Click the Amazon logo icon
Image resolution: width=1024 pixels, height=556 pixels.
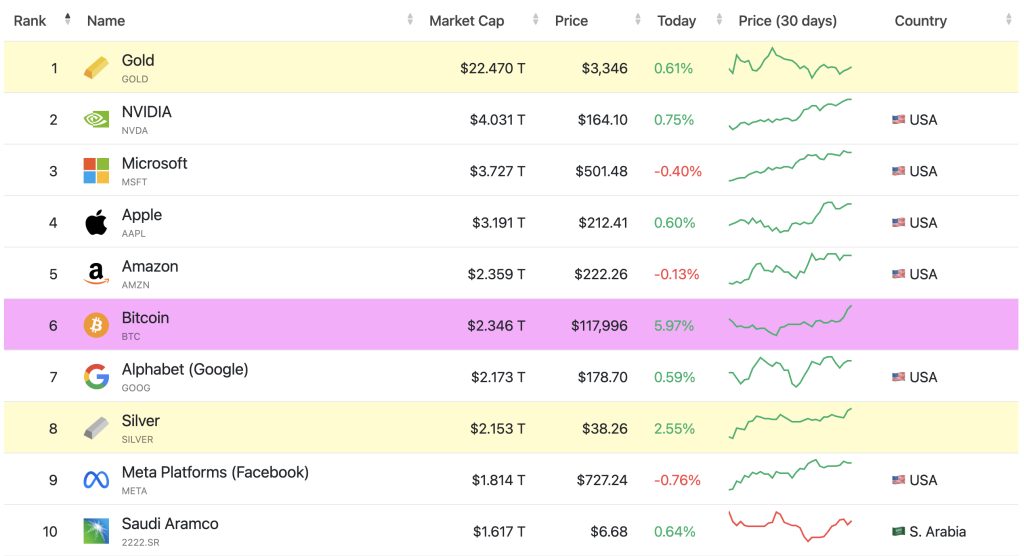pyautogui.click(x=96, y=274)
